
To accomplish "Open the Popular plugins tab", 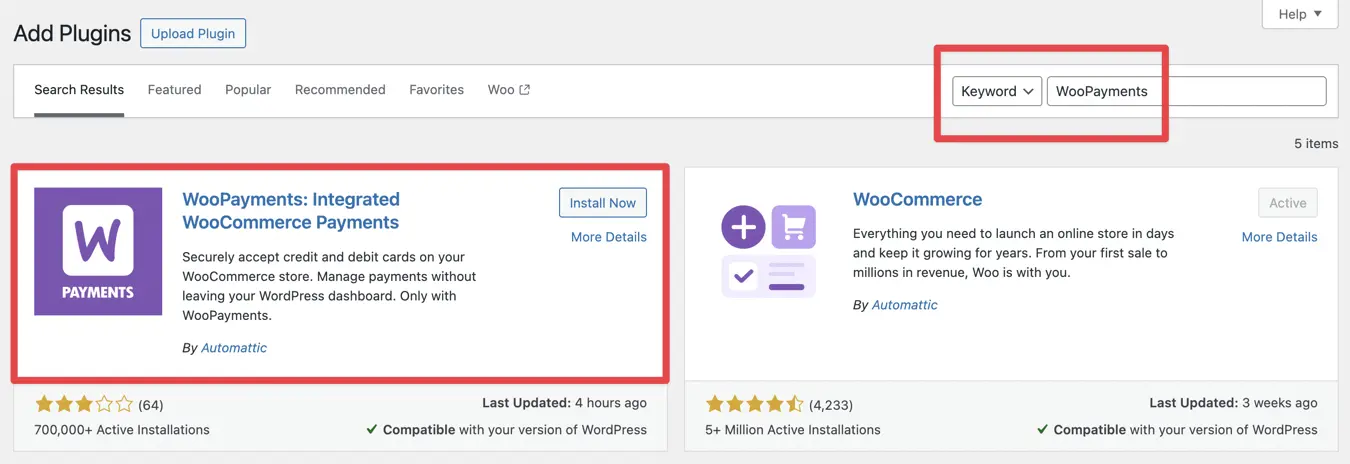I will [x=248, y=90].
